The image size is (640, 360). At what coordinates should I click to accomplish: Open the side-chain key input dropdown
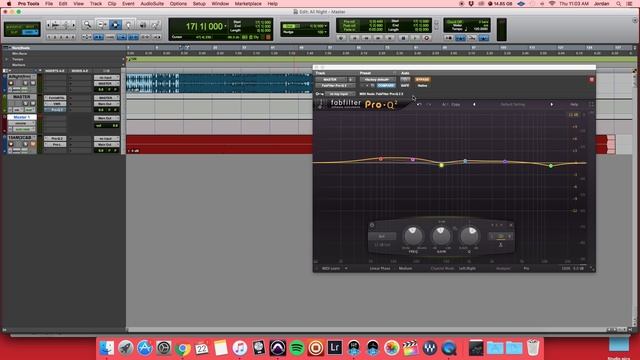[x=339, y=94]
